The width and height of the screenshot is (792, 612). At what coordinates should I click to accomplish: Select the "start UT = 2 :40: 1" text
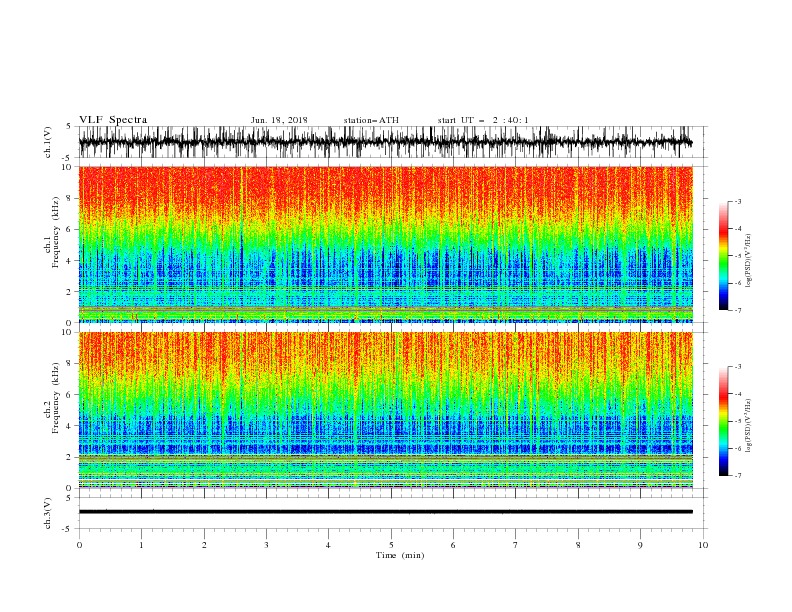pos(483,120)
